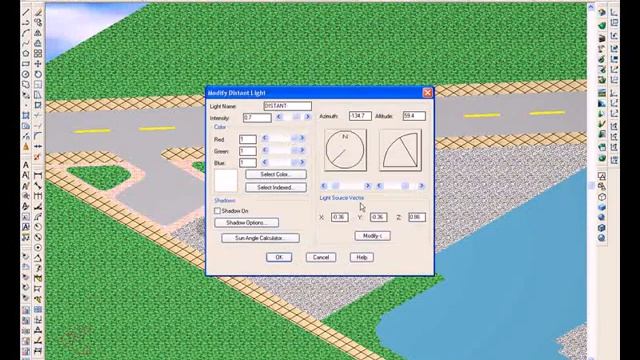Click the light source X vector field
This screenshot has height=360, width=640.
(340, 217)
